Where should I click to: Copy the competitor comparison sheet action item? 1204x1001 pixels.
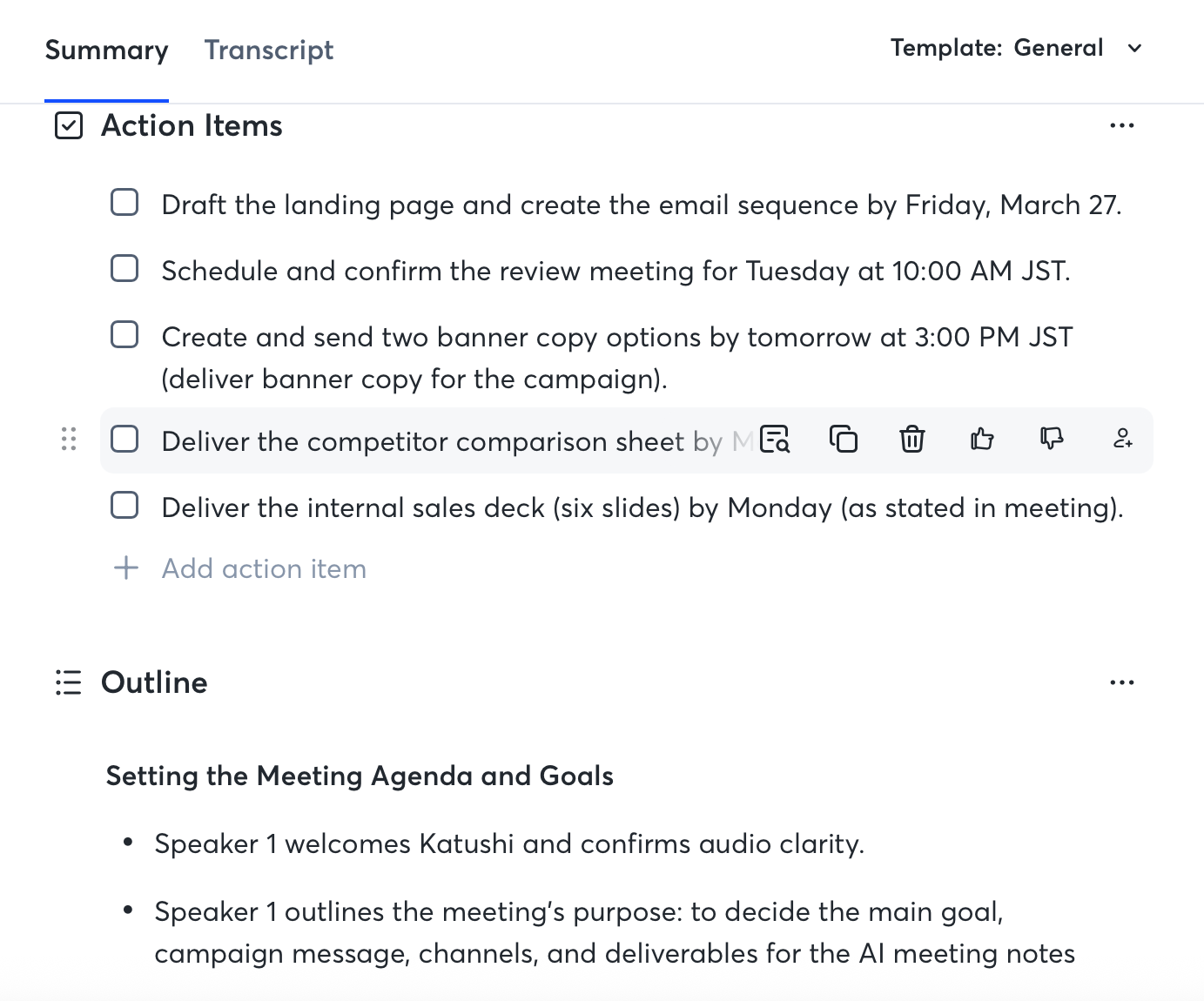[843, 439]
